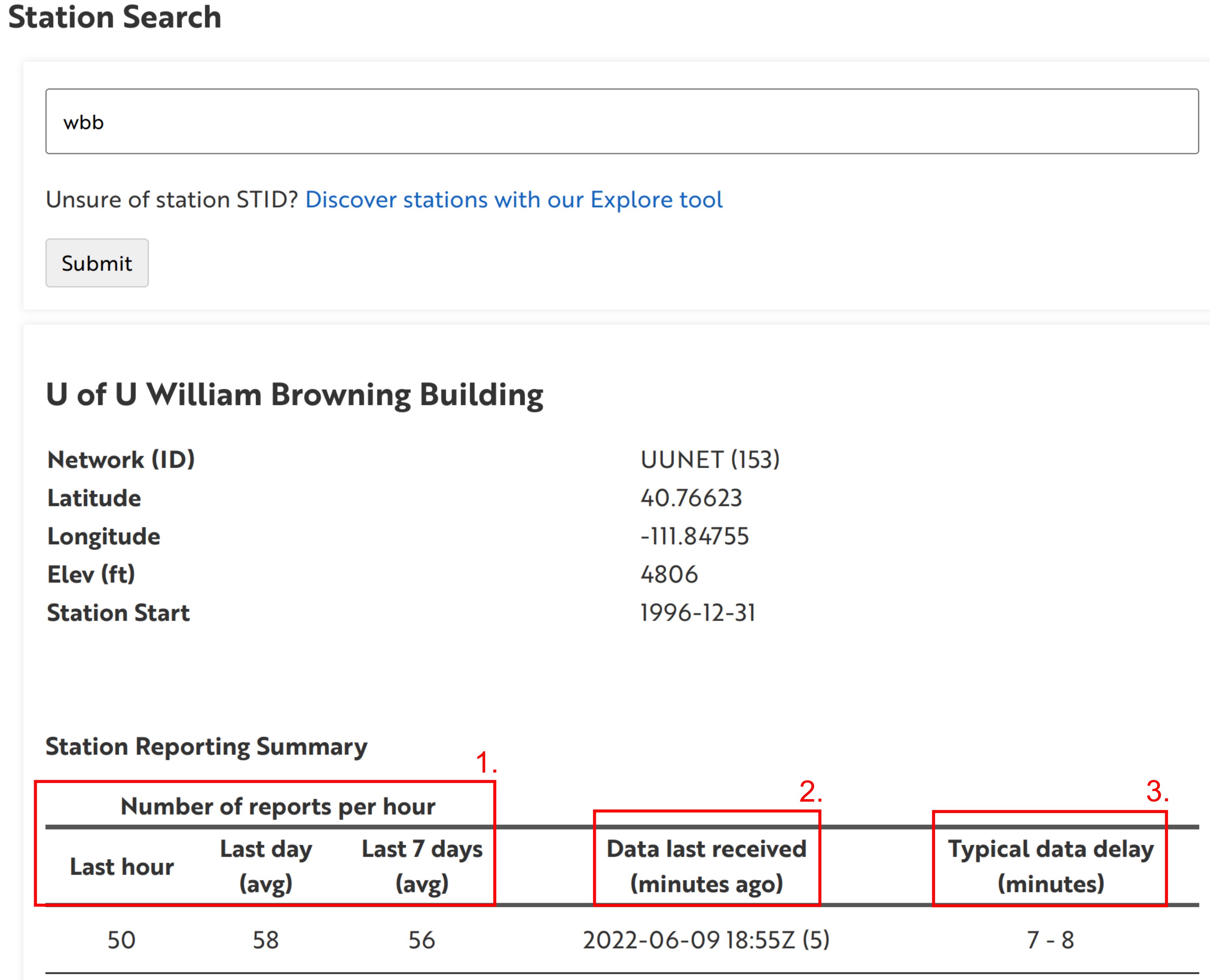
Task: Click the Last 7 days (avg) column header
Action: click(x=422, y=866)
